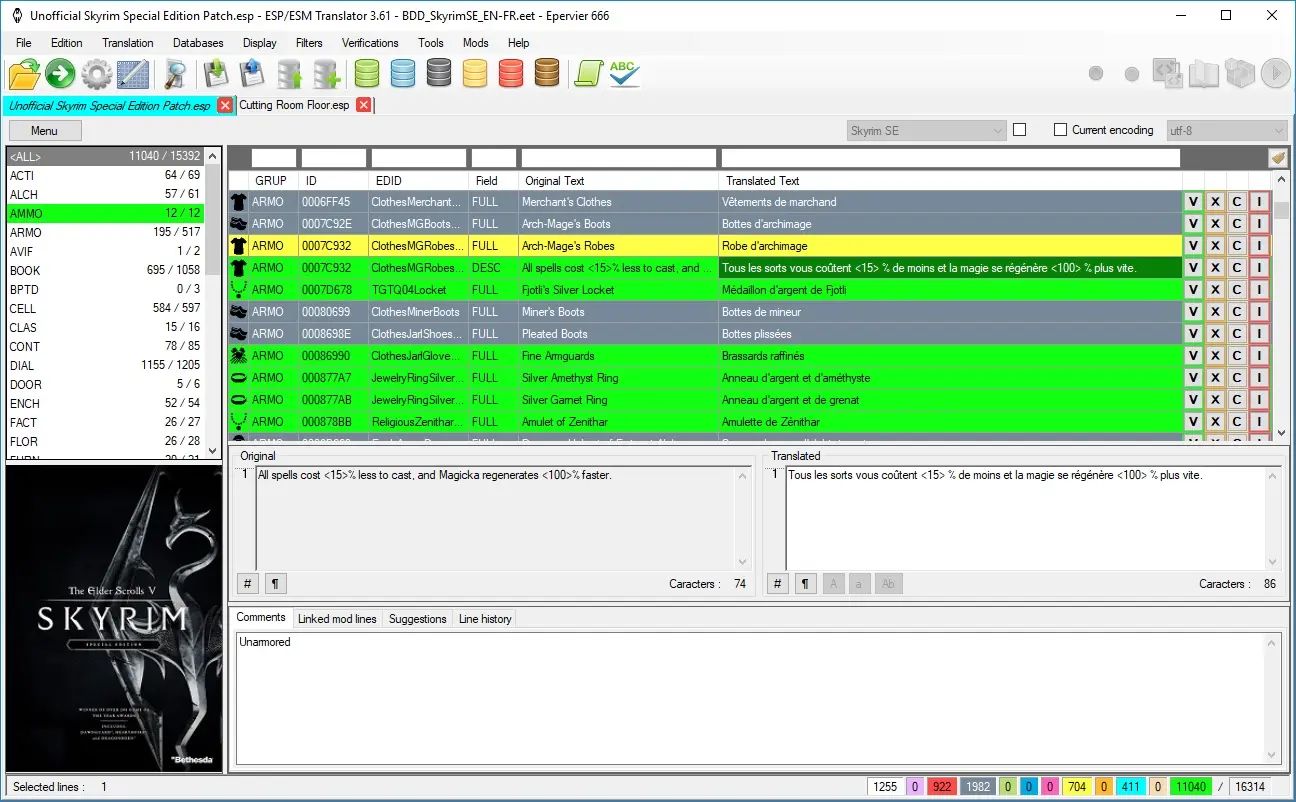Switch to the Cutting Room Floor.esp tab
The height and width of the screenshot is (802, 1296).
(294, 105)
